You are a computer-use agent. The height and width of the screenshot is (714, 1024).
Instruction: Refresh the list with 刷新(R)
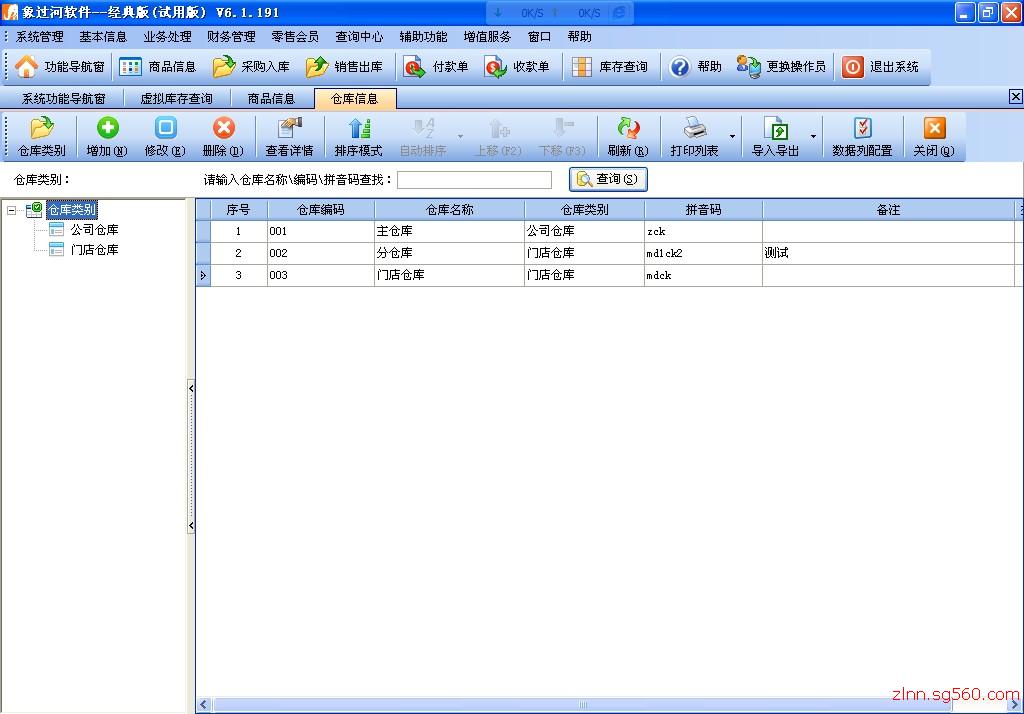(x=628, y=137)
